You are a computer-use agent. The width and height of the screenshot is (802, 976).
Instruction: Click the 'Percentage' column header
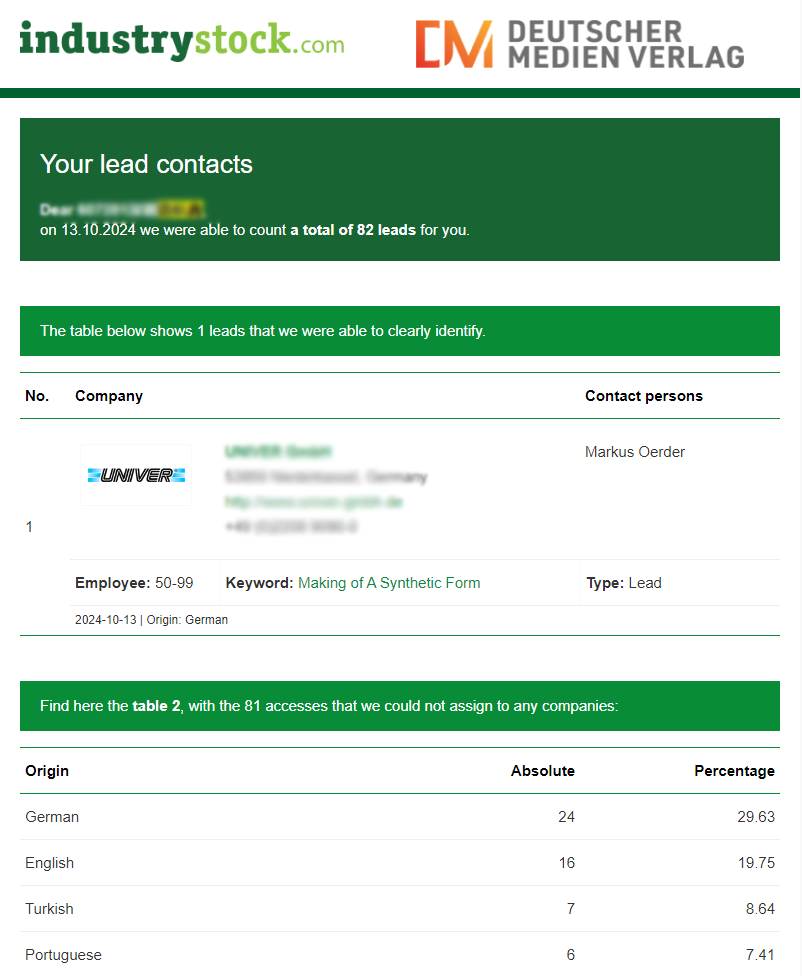click(x=734, y=771)
